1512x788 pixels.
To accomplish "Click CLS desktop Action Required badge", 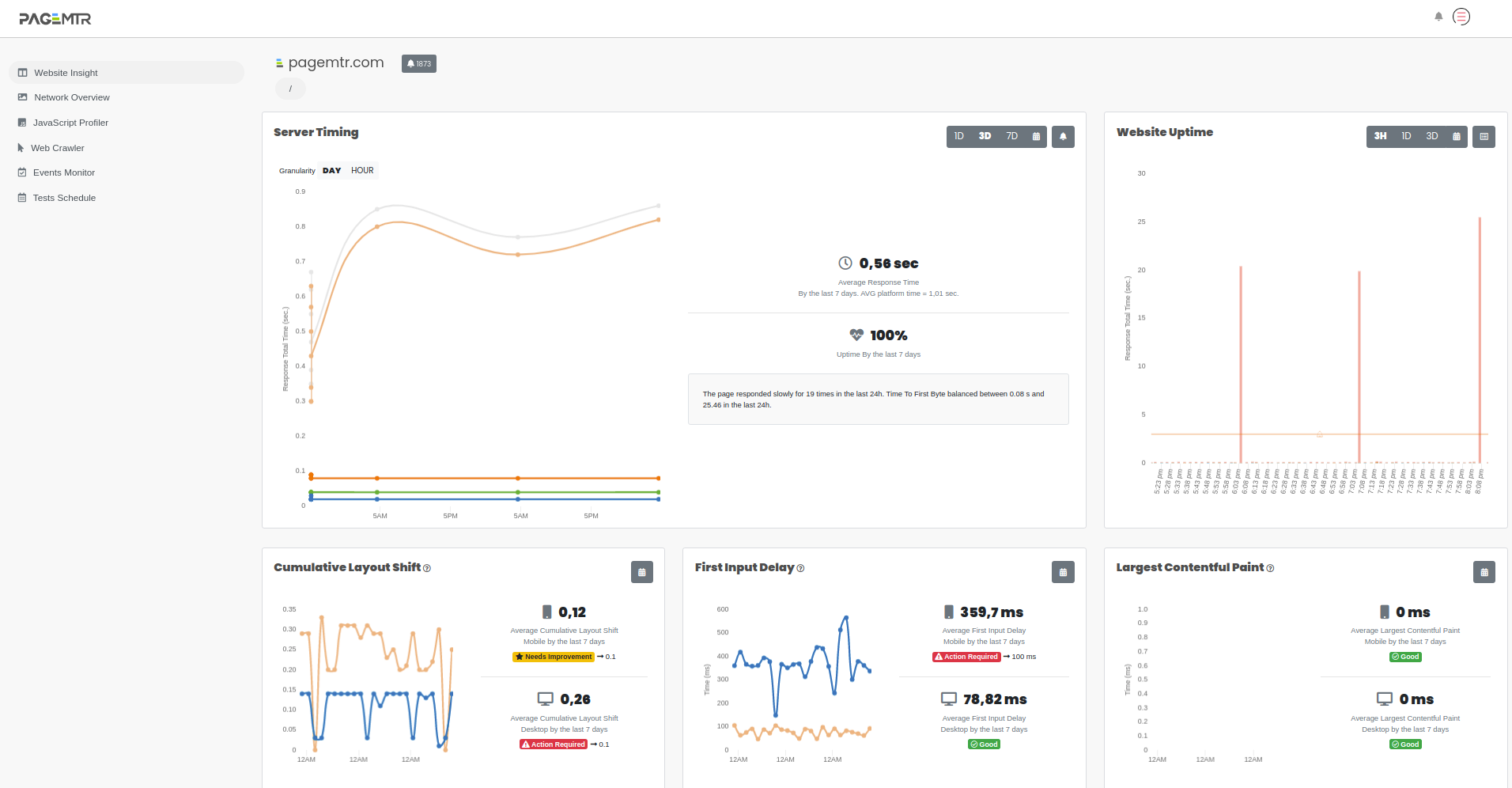I will pos(554,744).
